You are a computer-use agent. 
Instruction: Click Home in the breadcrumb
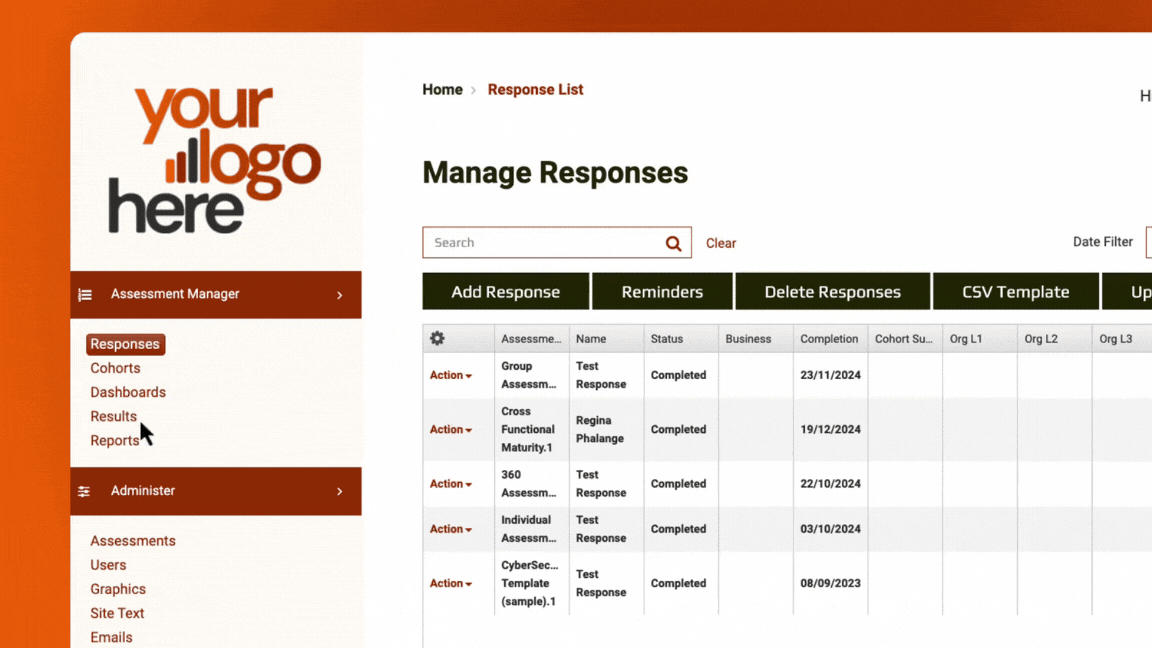tap(442, 89)
